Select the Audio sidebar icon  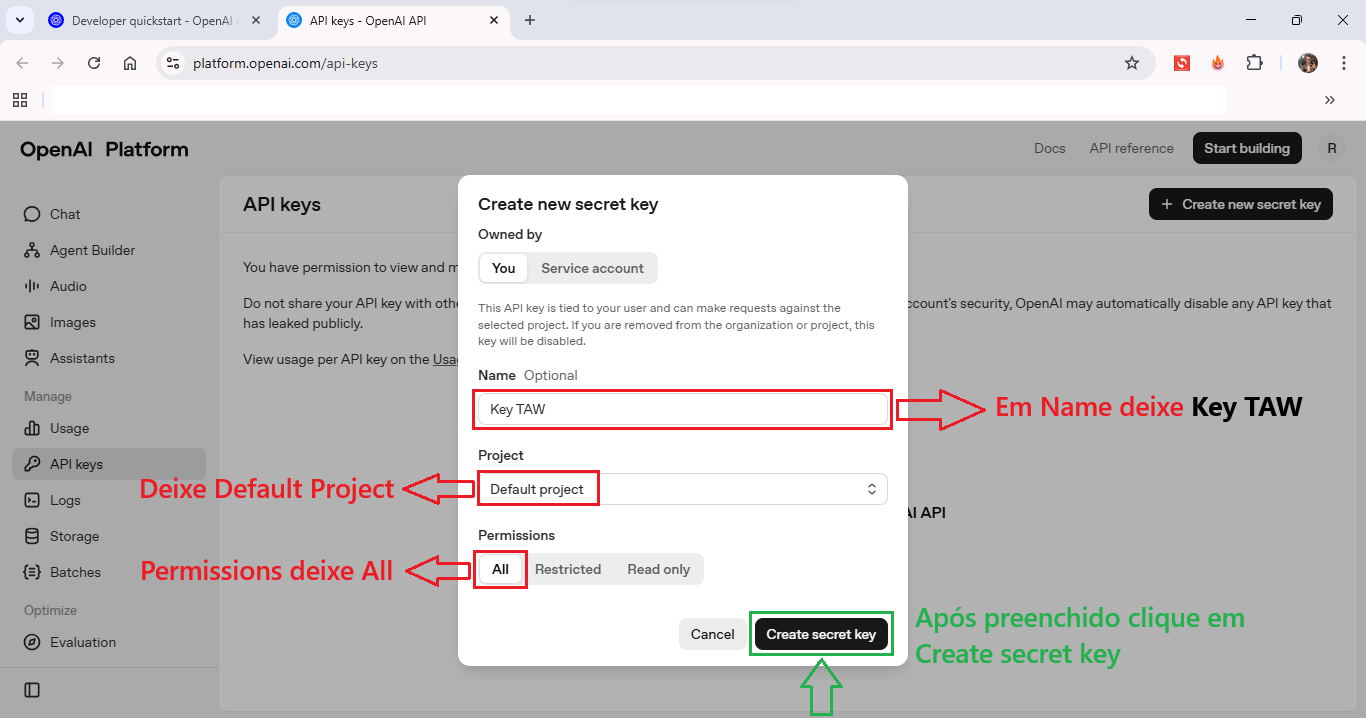tap(32, 286)
